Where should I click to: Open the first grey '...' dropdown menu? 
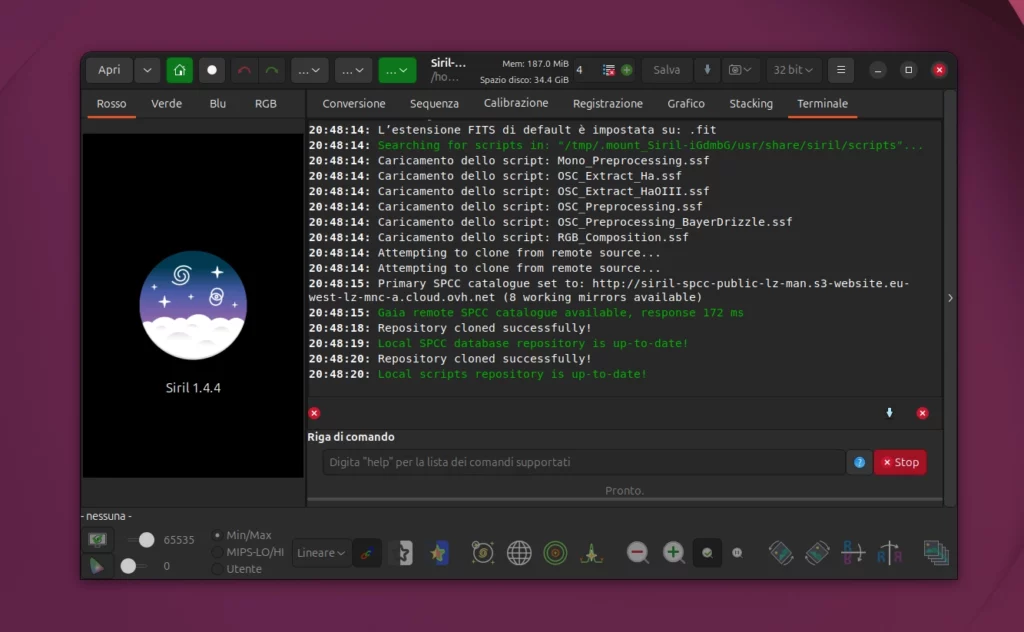tap(309, 70)
